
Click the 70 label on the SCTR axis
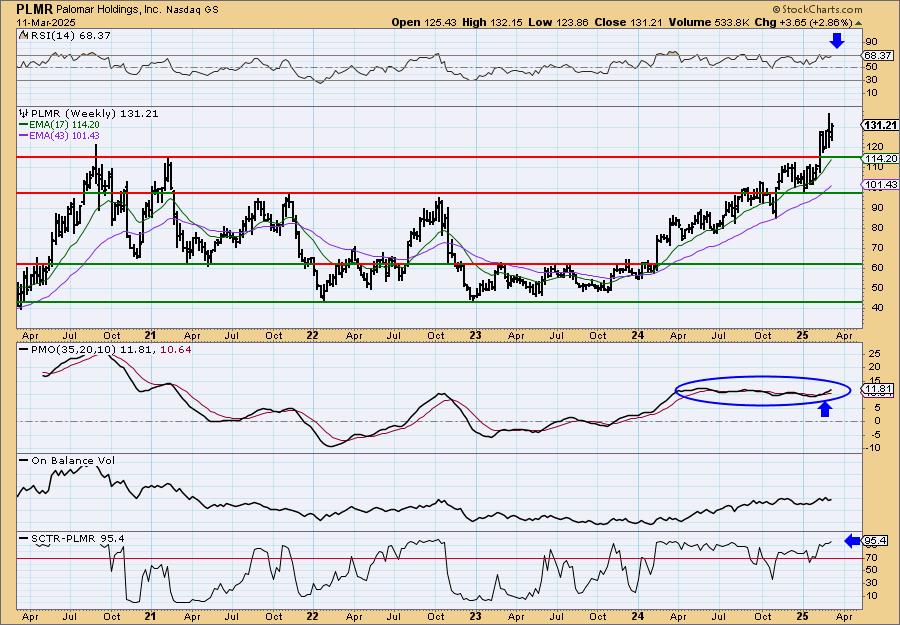point(871,557)
